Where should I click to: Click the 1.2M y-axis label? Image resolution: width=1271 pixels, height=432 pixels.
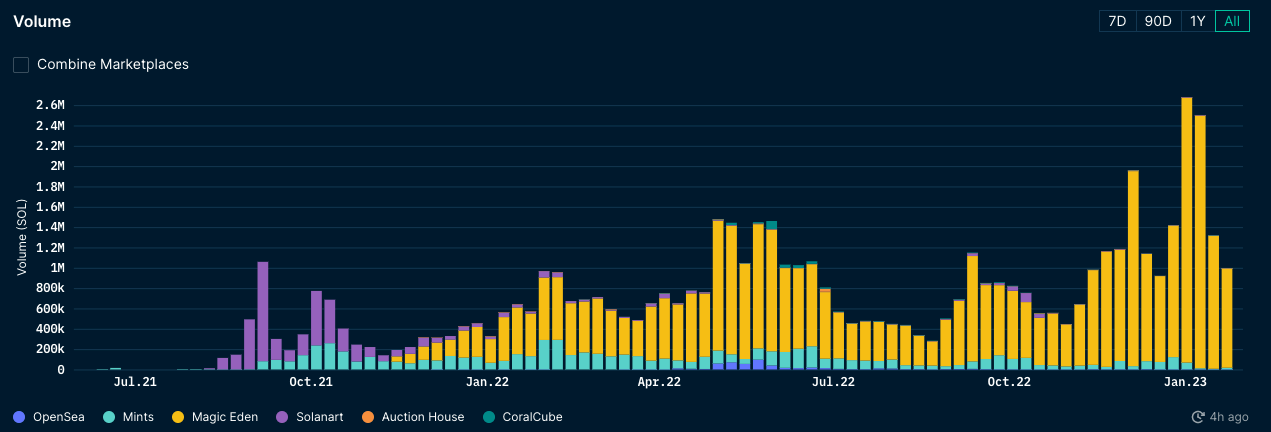50,248
